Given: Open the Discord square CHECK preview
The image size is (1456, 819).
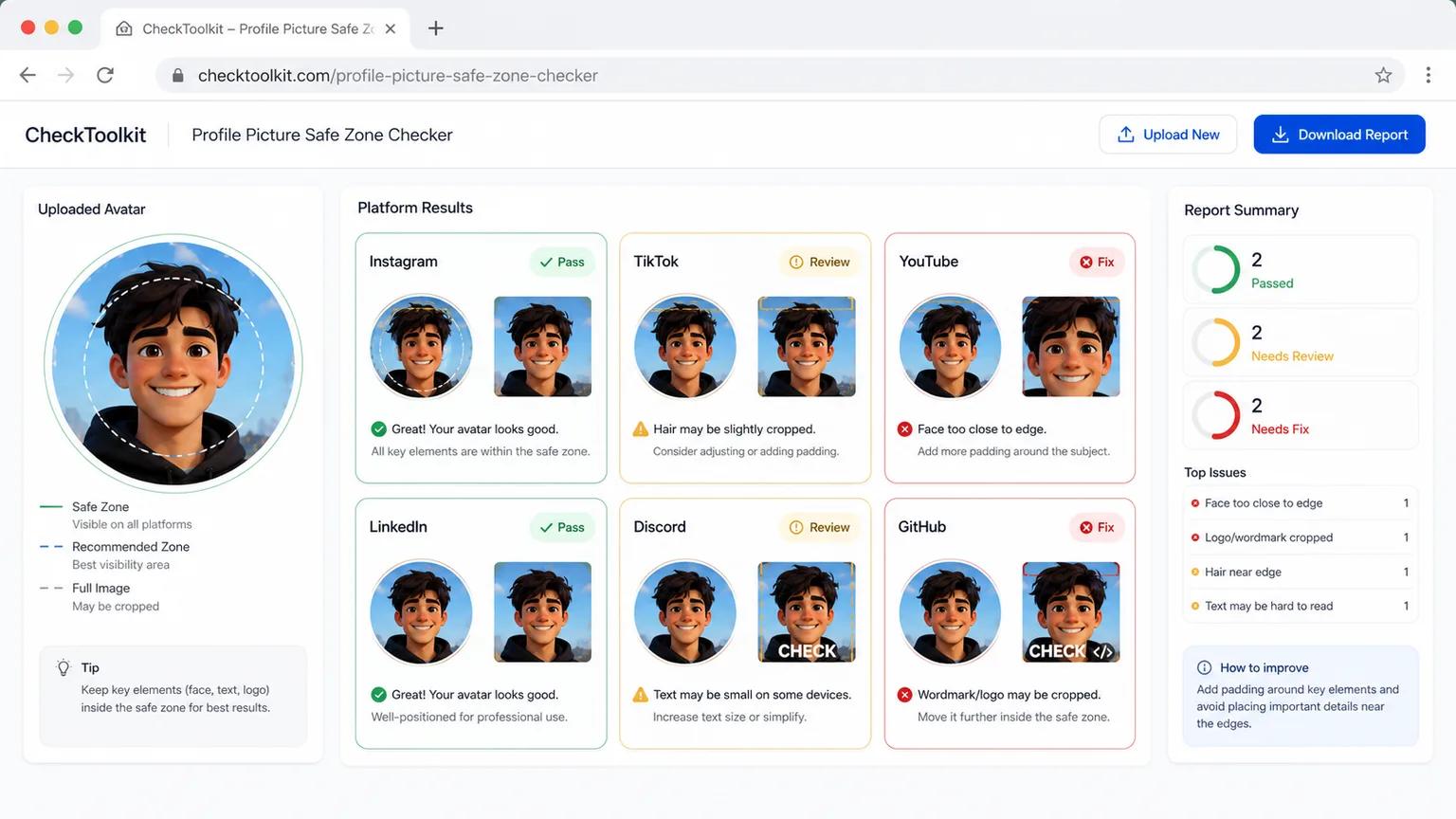Looking at the screenshot, I should [807, 611].
